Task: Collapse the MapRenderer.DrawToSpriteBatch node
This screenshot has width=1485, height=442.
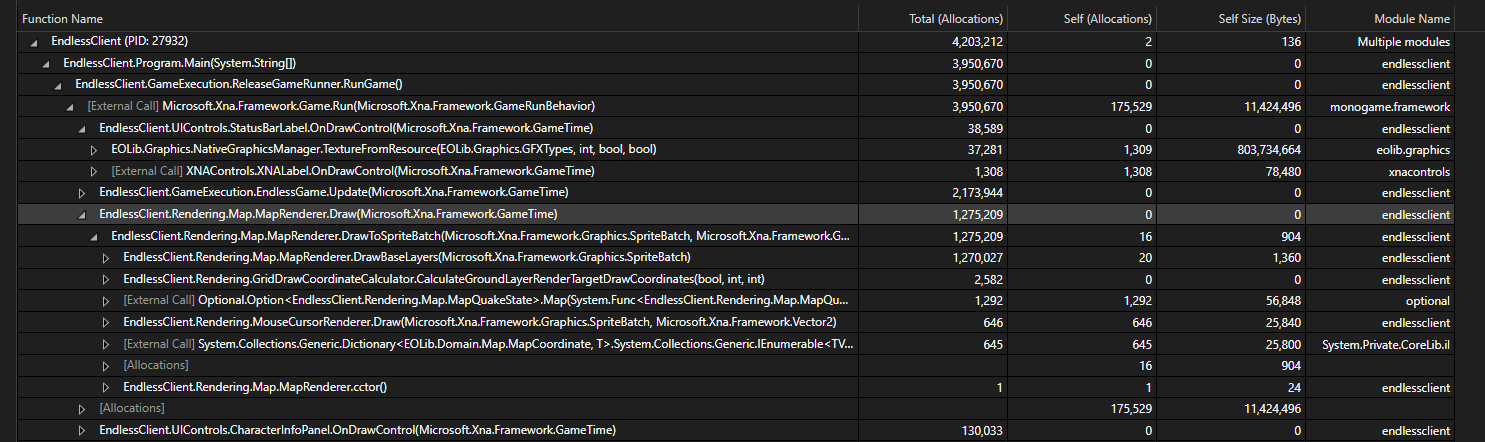Action: (94, 236)
